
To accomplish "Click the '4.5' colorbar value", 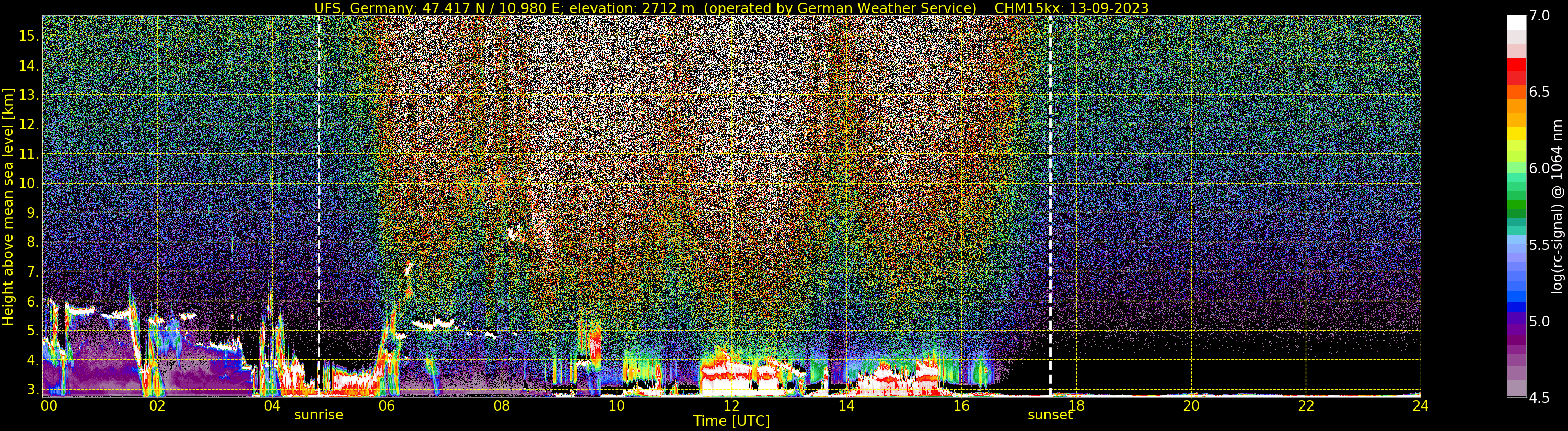I will (1539, 398).
